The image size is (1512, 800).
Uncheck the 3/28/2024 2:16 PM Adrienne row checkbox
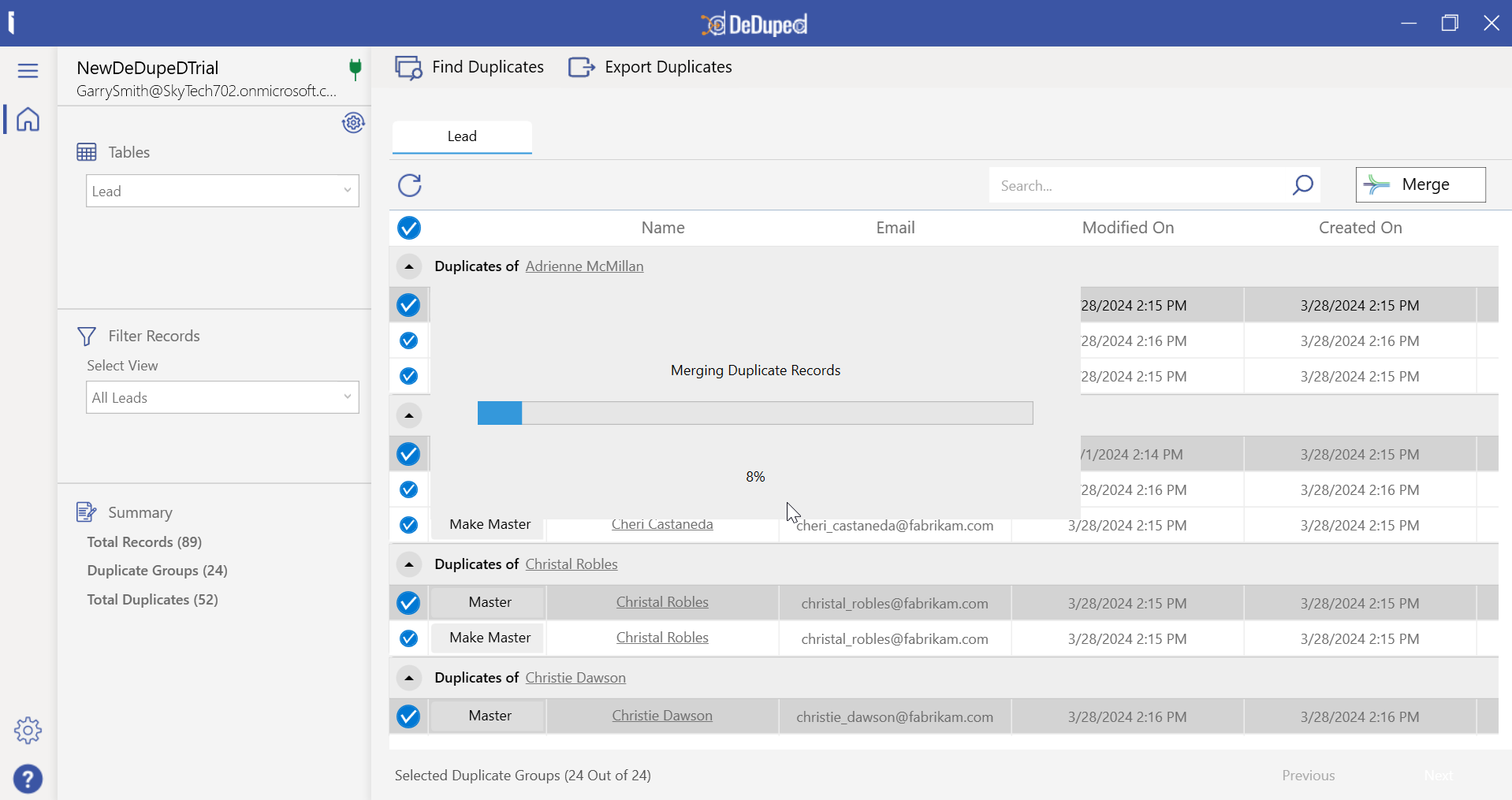point(408,340)
